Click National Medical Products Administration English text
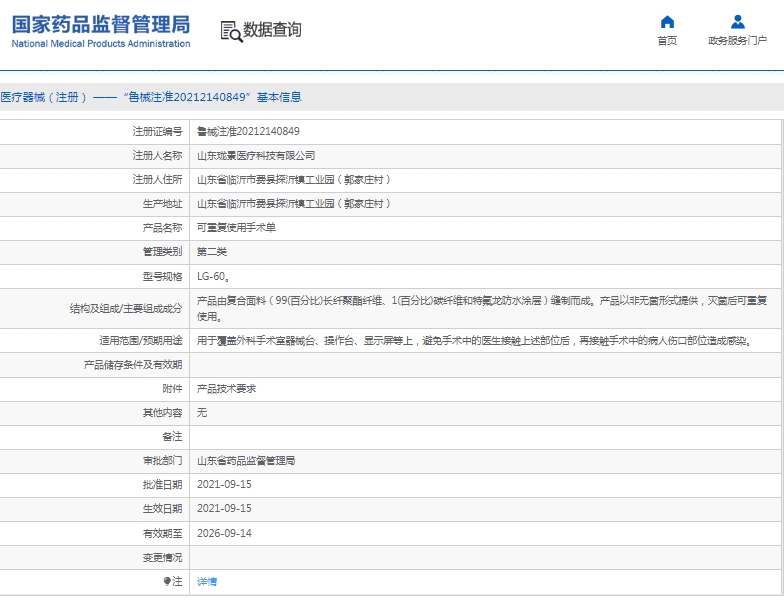The image size is (784, 600). pos(100,44)
